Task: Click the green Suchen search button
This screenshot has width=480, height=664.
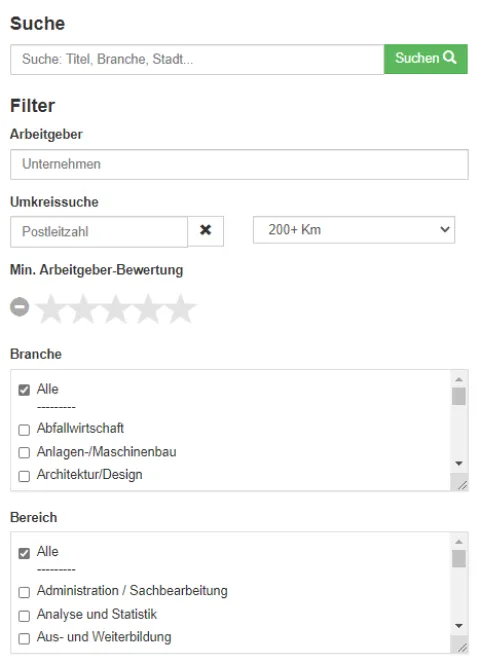Action: pos(426,59)
